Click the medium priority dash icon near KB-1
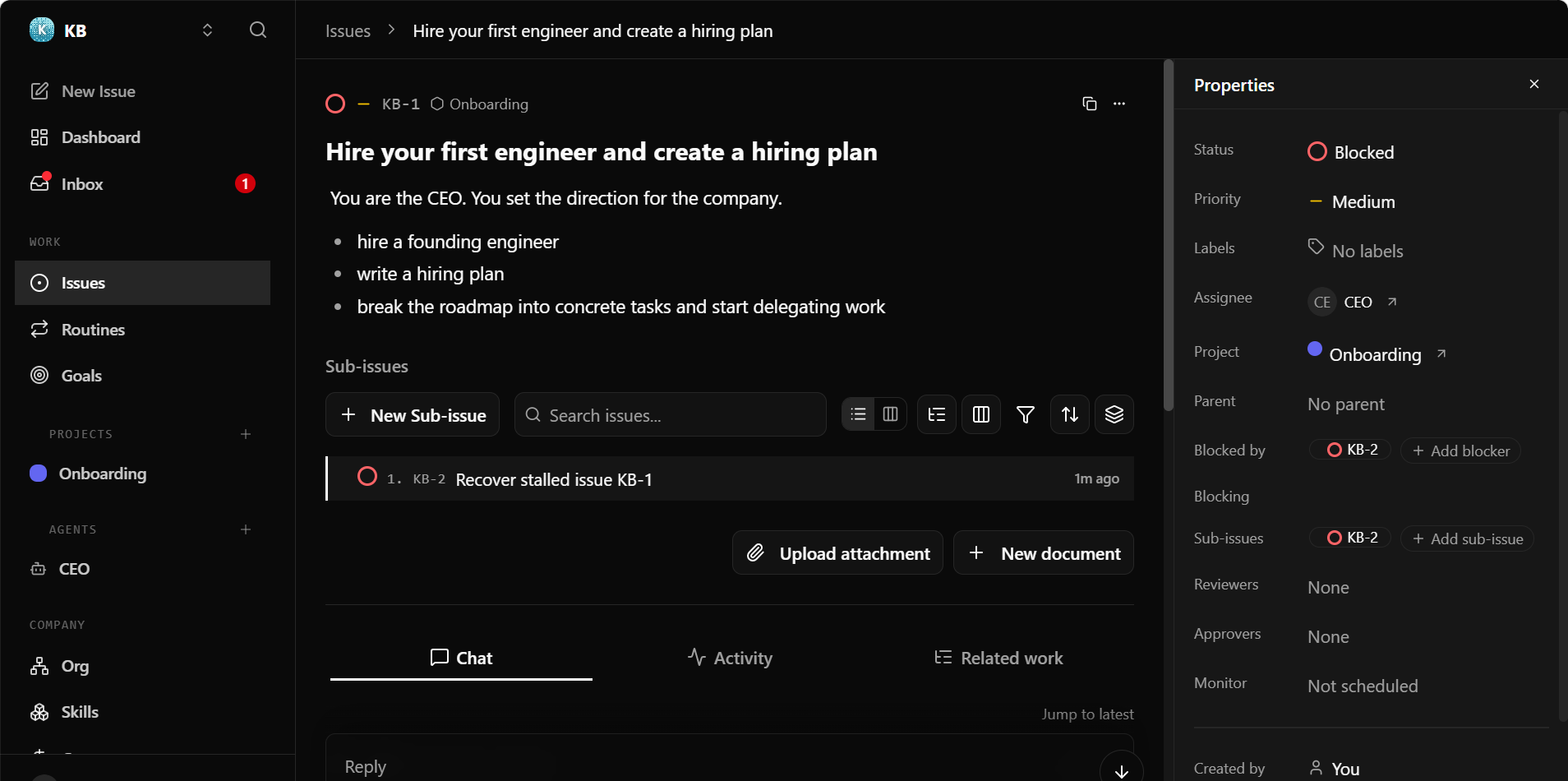This screenshot has height=781, width=1568. pyautogui.click(x=363, y=104)
